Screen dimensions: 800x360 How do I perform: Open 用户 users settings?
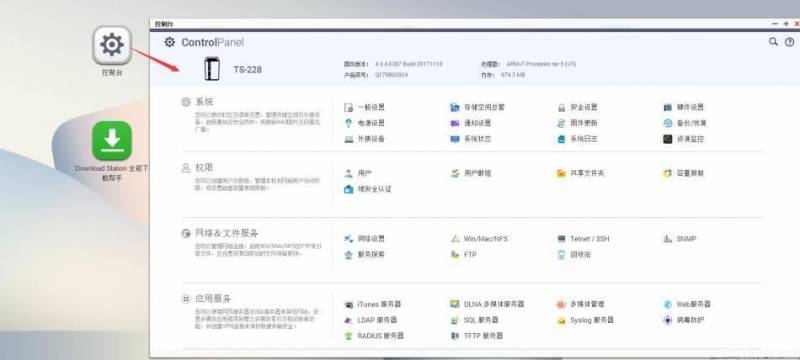[358, 173]
